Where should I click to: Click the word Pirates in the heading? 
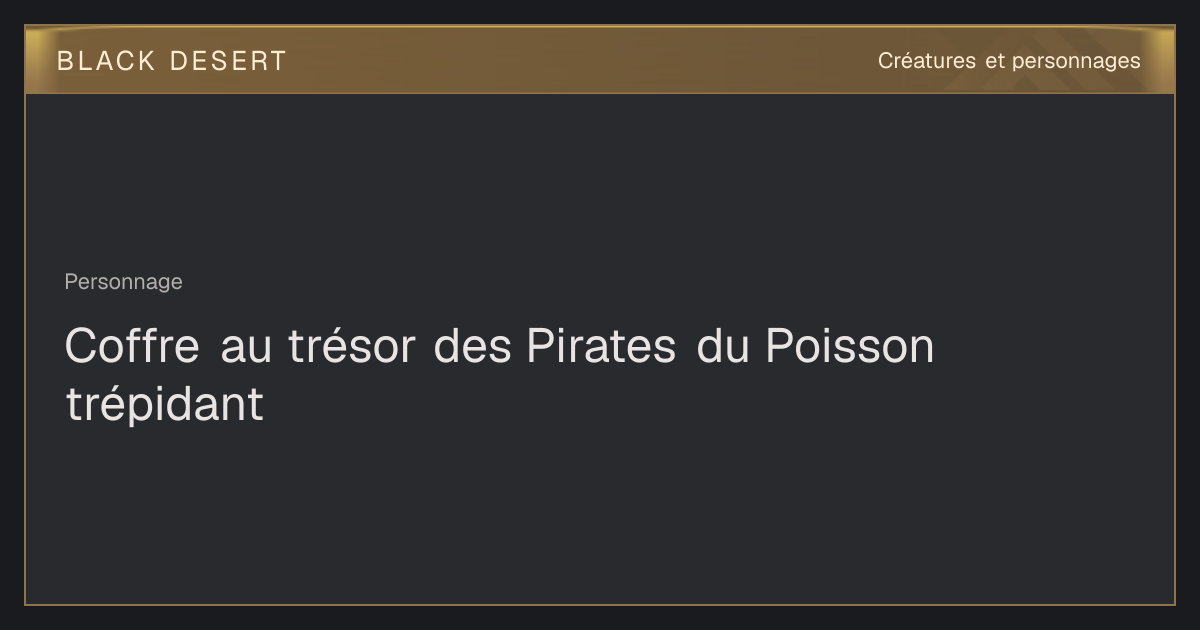click(x=601, y=346)
